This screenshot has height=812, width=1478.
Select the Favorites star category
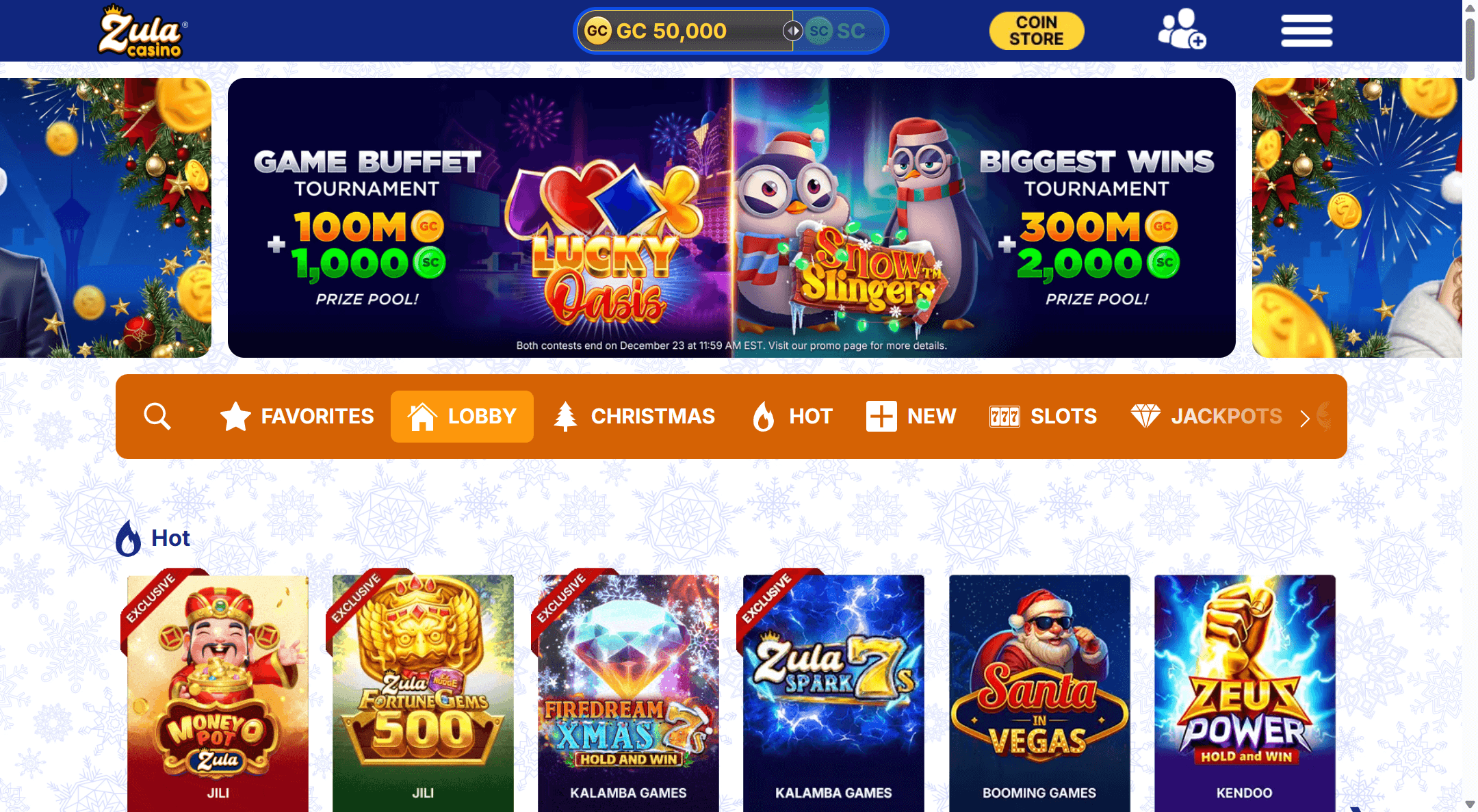297,416
